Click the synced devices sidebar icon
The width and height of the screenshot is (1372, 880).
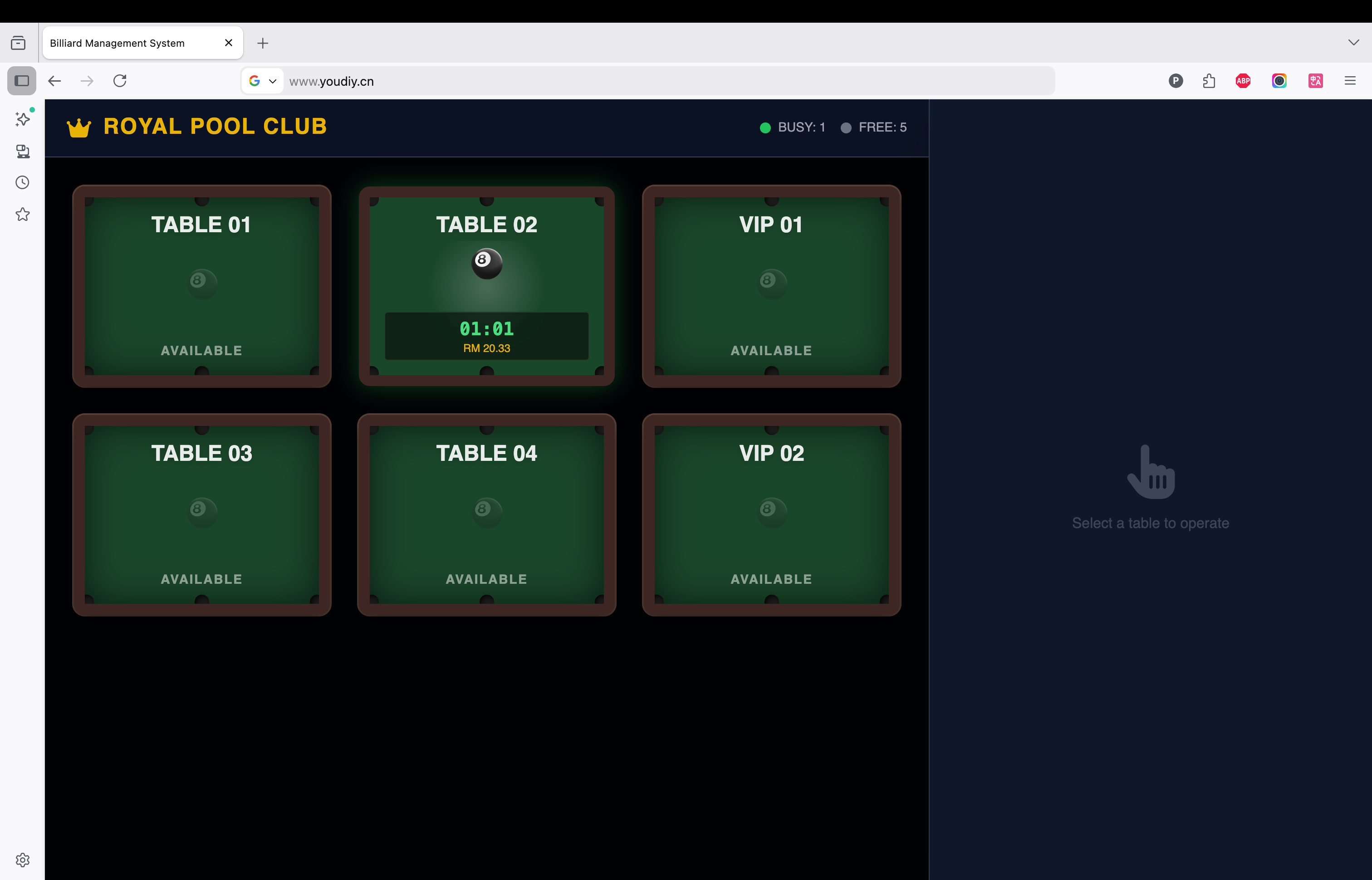tap(22, 151)
